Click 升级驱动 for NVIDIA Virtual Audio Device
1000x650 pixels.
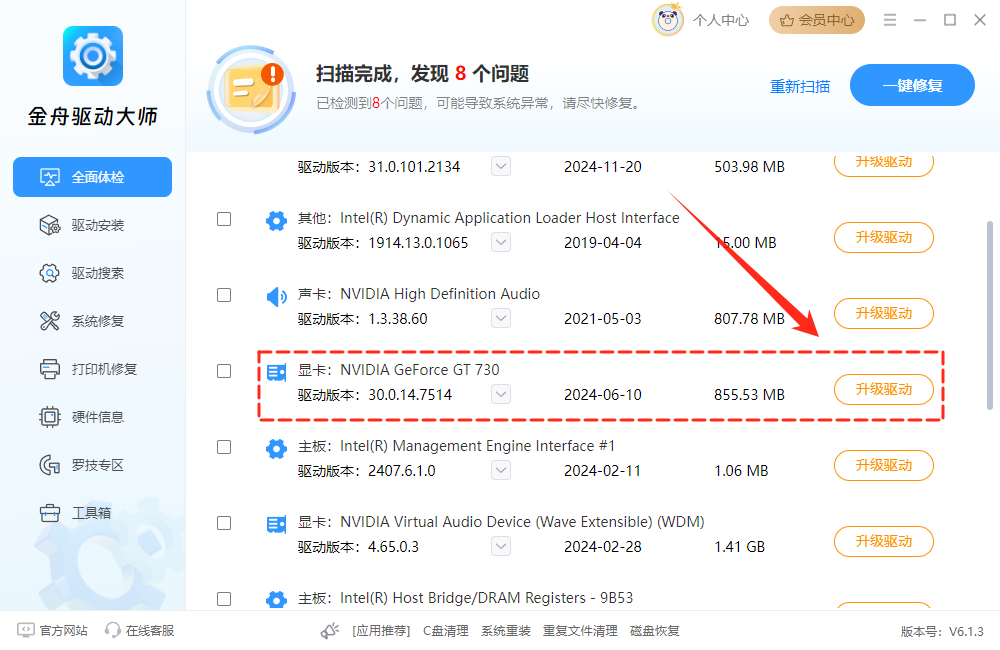pyautogui.click(x=884, y=542)
